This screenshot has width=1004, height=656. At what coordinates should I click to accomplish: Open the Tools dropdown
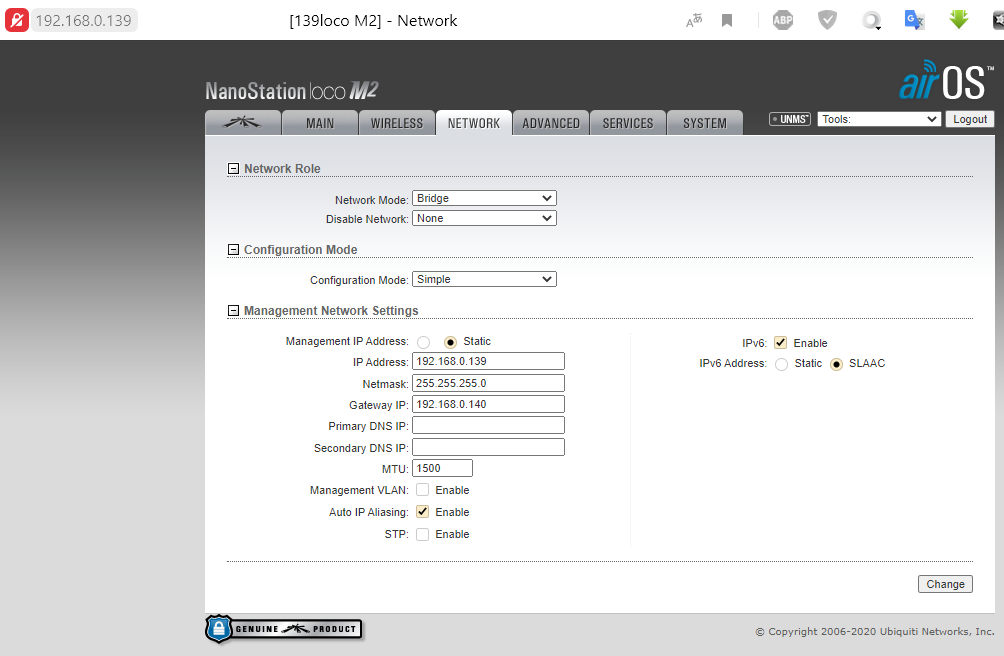879,119
